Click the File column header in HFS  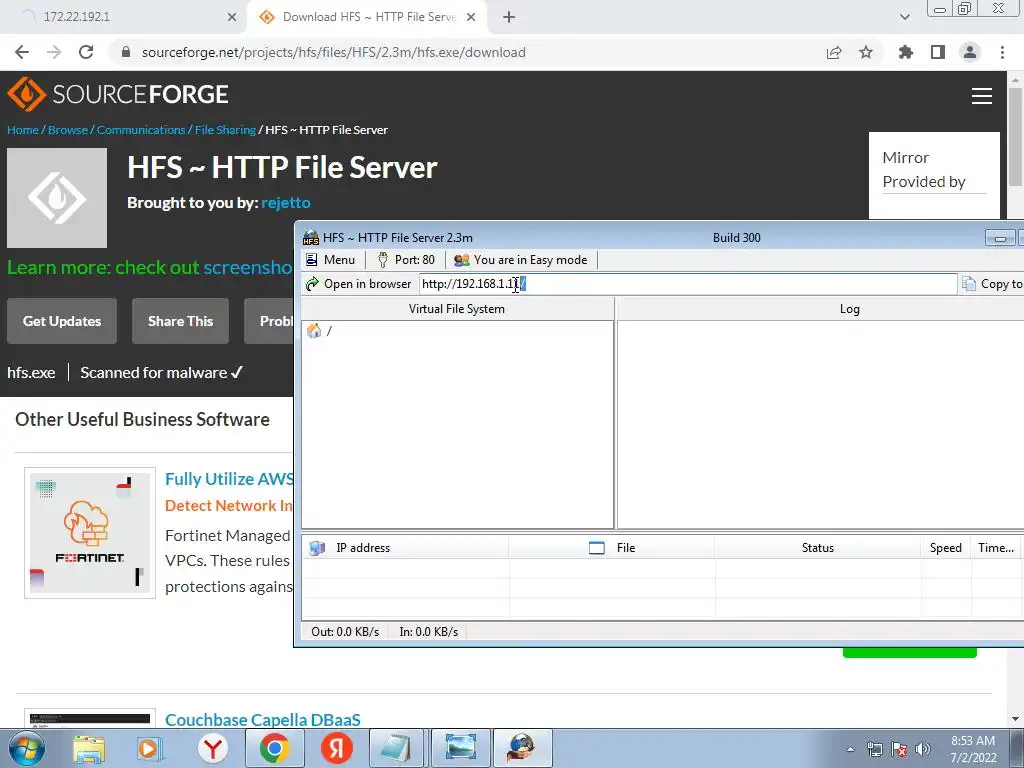pyautogui.click(x=612, y=548)
